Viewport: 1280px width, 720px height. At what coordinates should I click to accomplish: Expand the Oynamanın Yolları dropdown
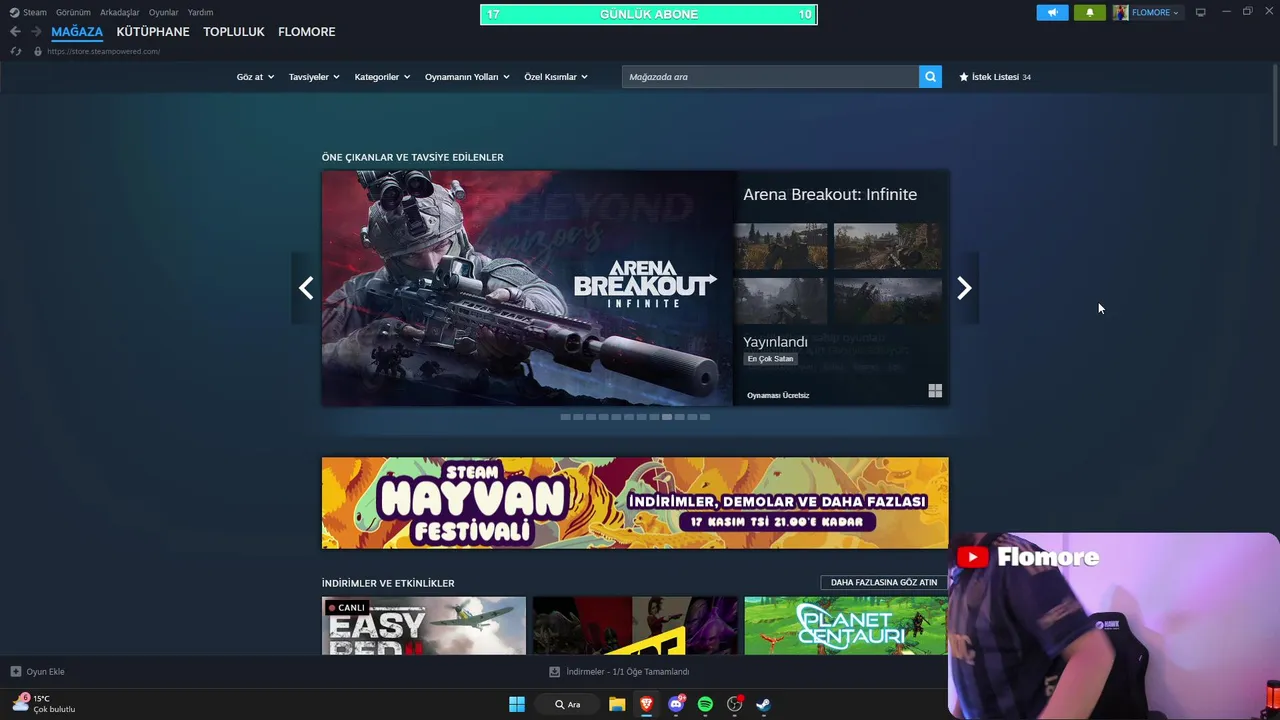(x=467, y=77)
